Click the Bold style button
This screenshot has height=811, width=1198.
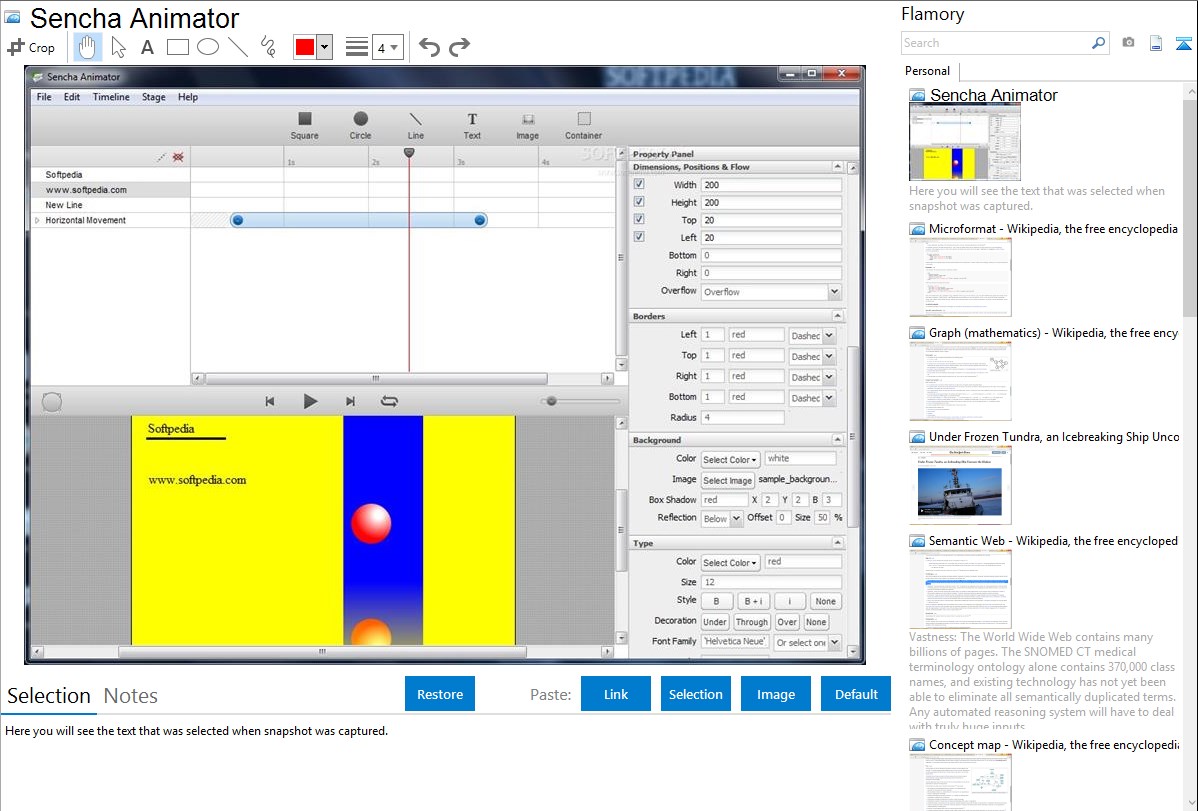tap(716, 602)
